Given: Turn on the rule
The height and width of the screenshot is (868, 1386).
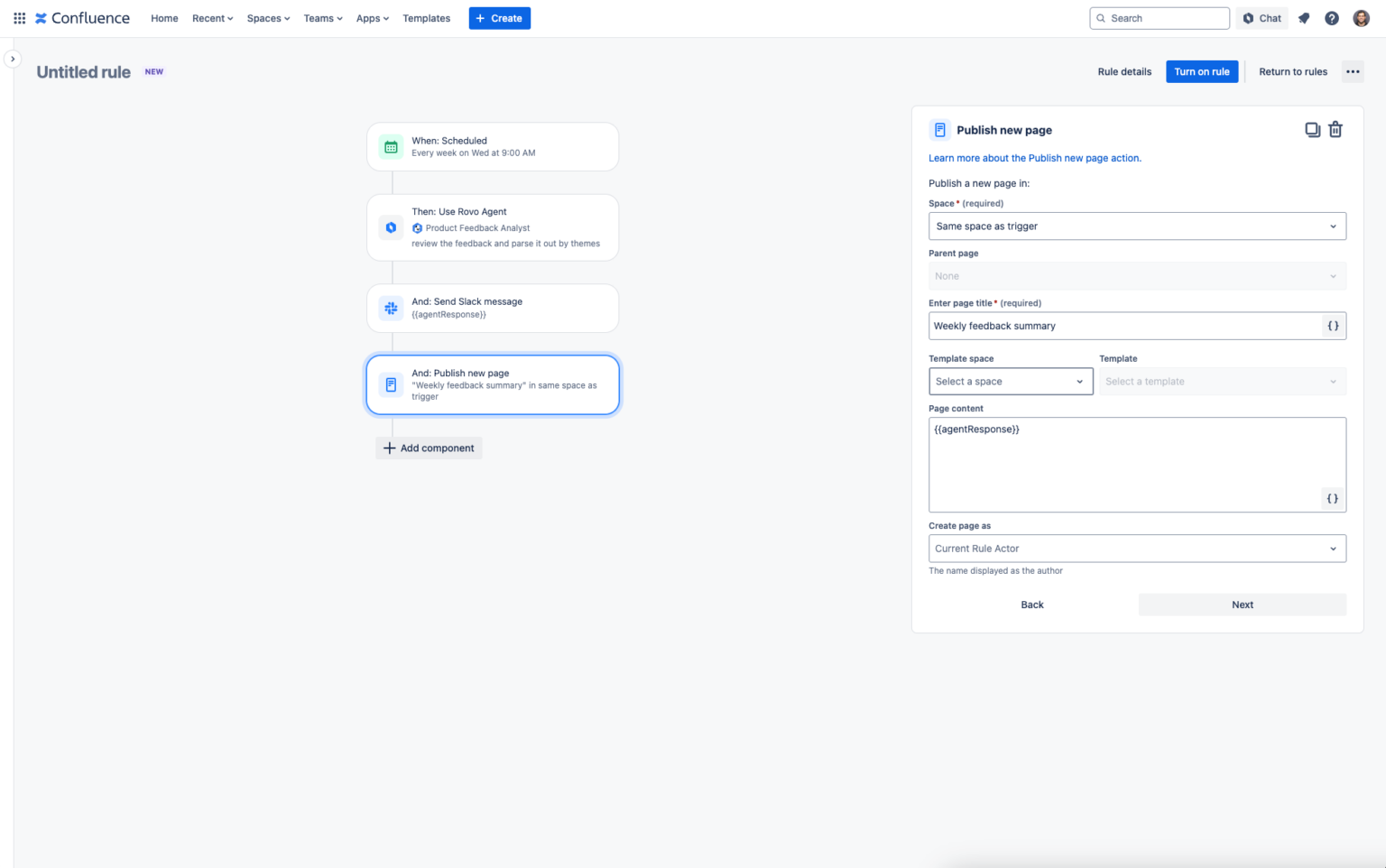Looking at the screenshot, I should pyautogui.click(x=1202, y=71).
